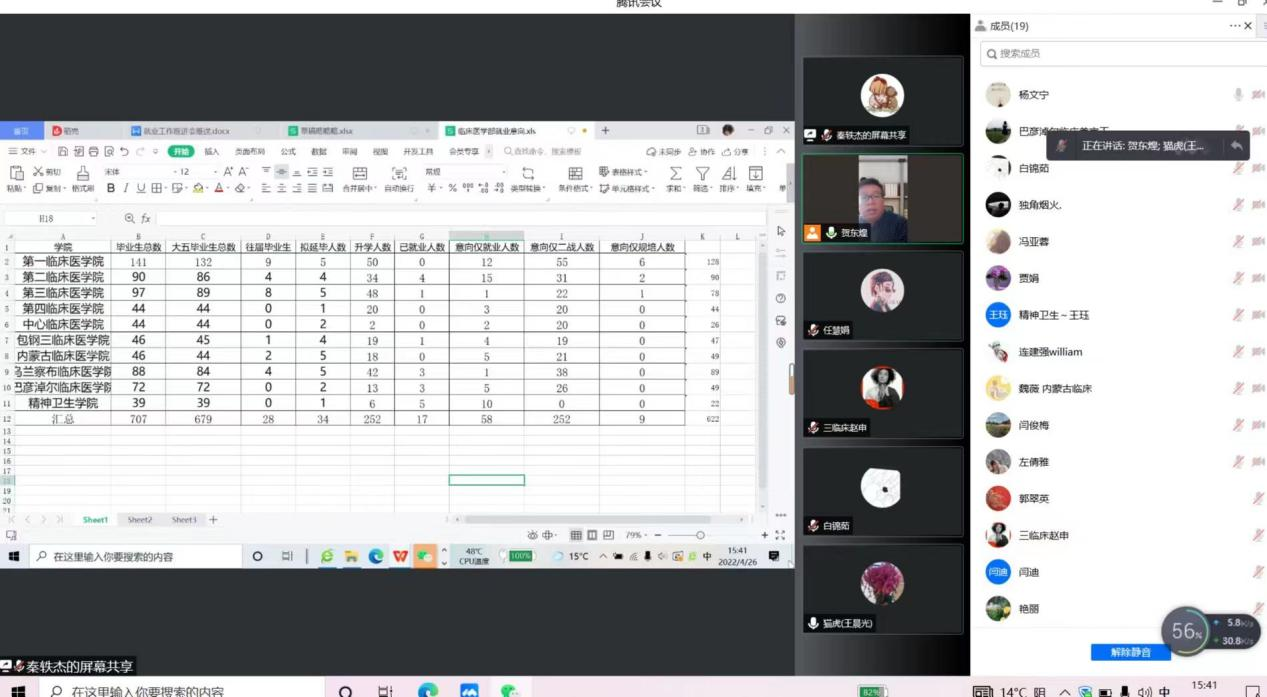Open the 数据 (Data) ribbon tab
The height and width of the screenshot is (697, 1267).
319,152
